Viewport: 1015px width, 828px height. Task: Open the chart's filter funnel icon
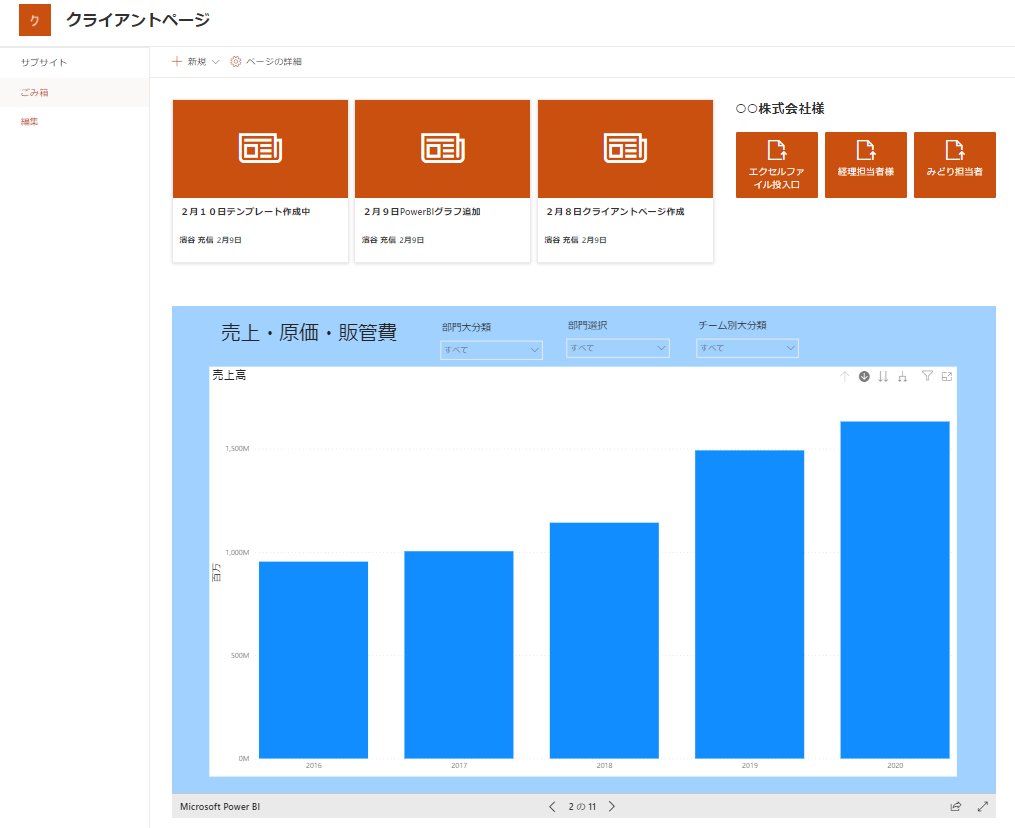(927, 376)
